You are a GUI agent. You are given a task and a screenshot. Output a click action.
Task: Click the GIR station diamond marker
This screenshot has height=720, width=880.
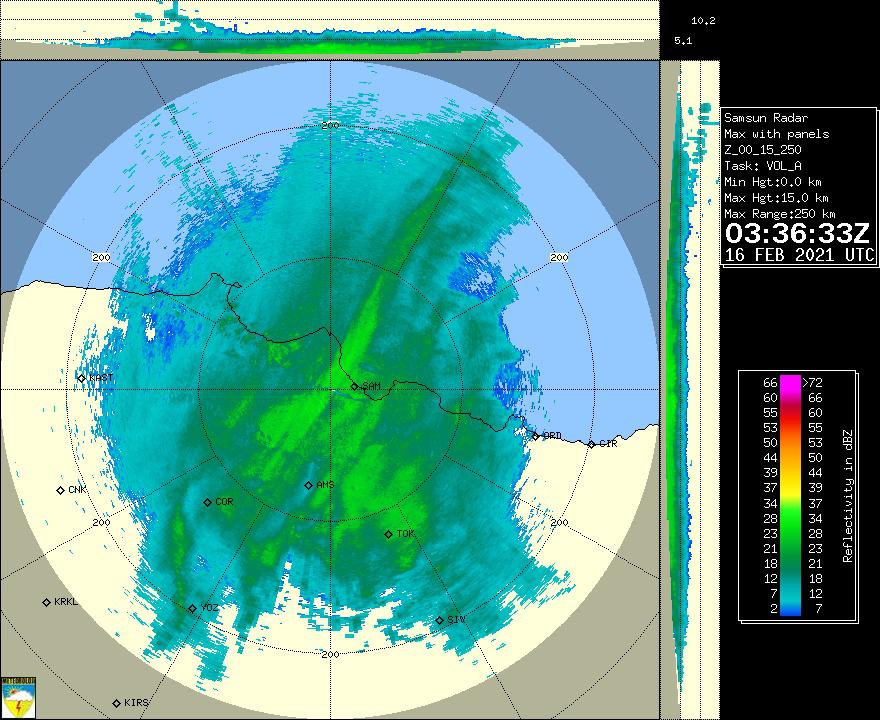point(591,444)
